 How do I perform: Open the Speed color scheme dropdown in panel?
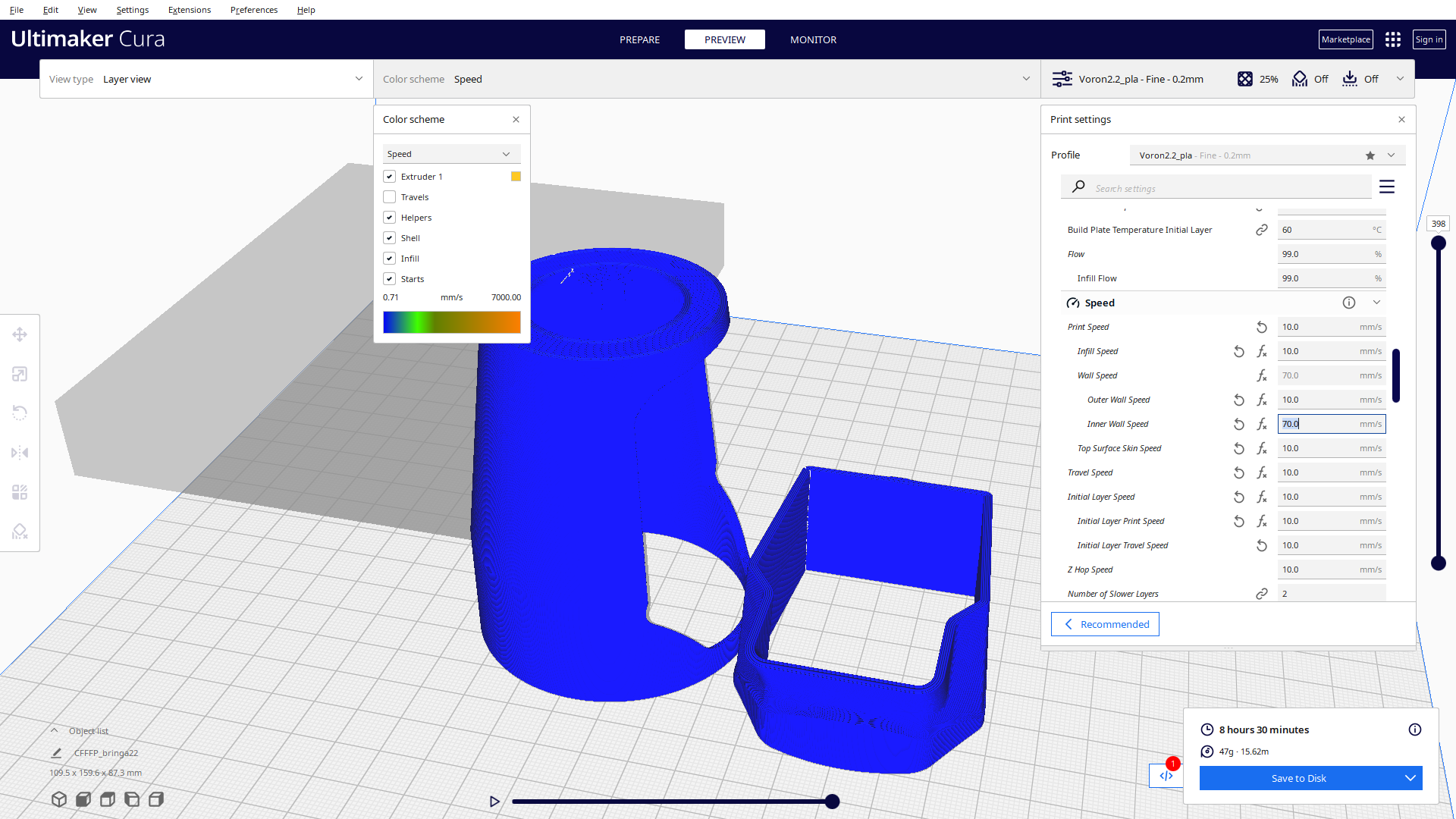(452, 154)
